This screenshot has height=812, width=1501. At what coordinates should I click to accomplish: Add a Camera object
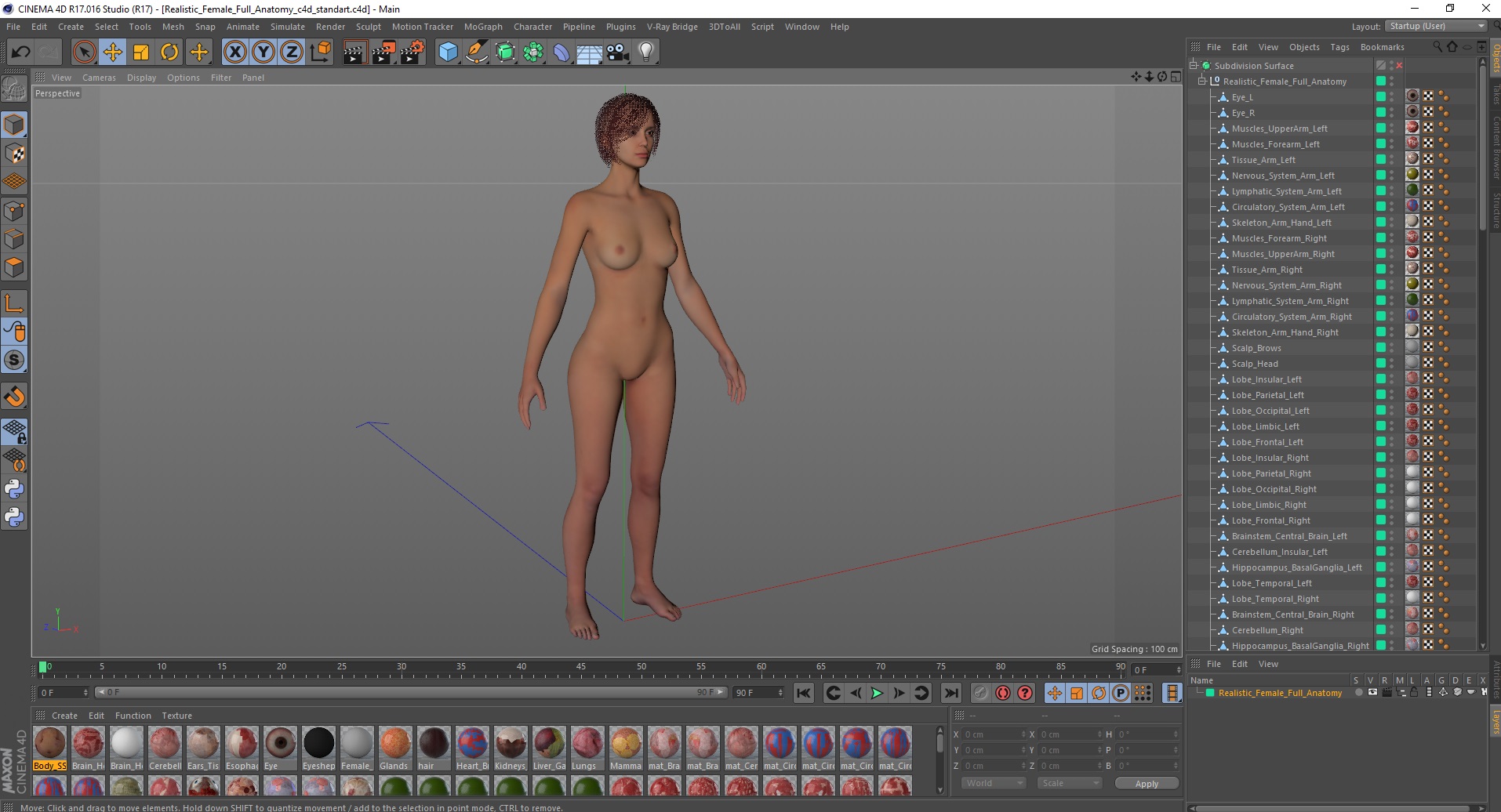(618, 53)
